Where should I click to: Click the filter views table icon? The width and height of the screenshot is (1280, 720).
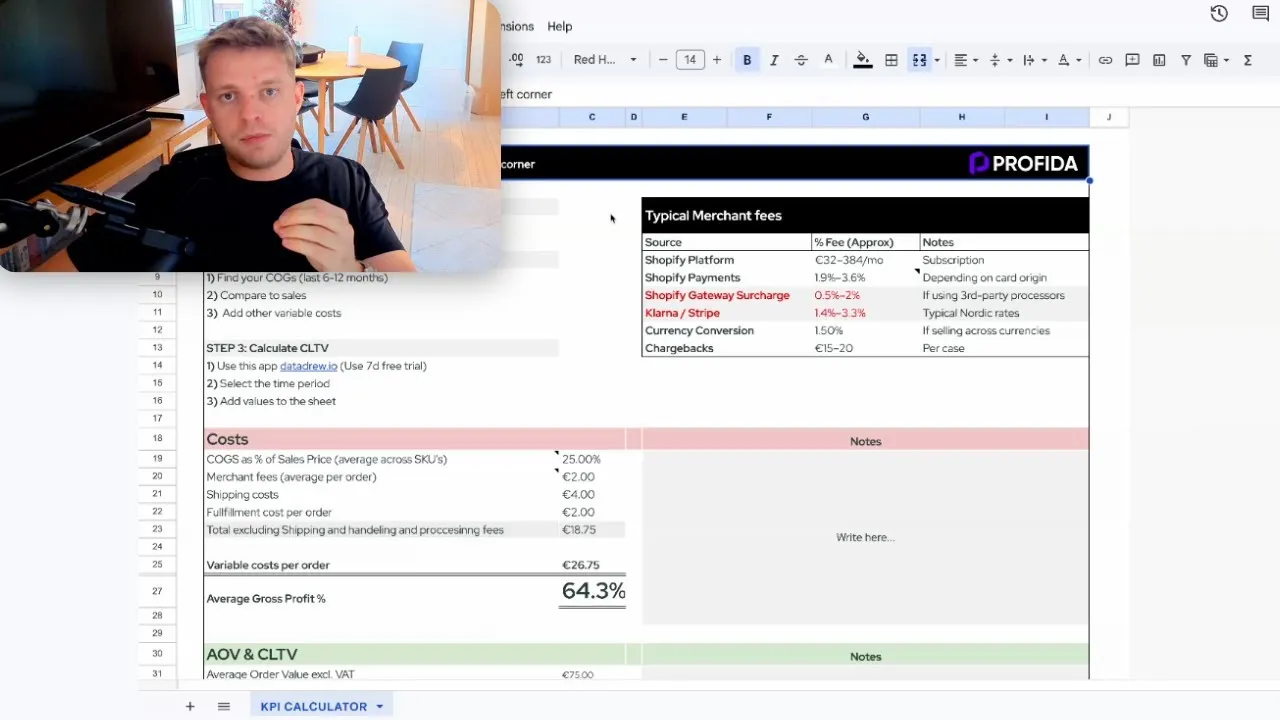(1211, 60)
